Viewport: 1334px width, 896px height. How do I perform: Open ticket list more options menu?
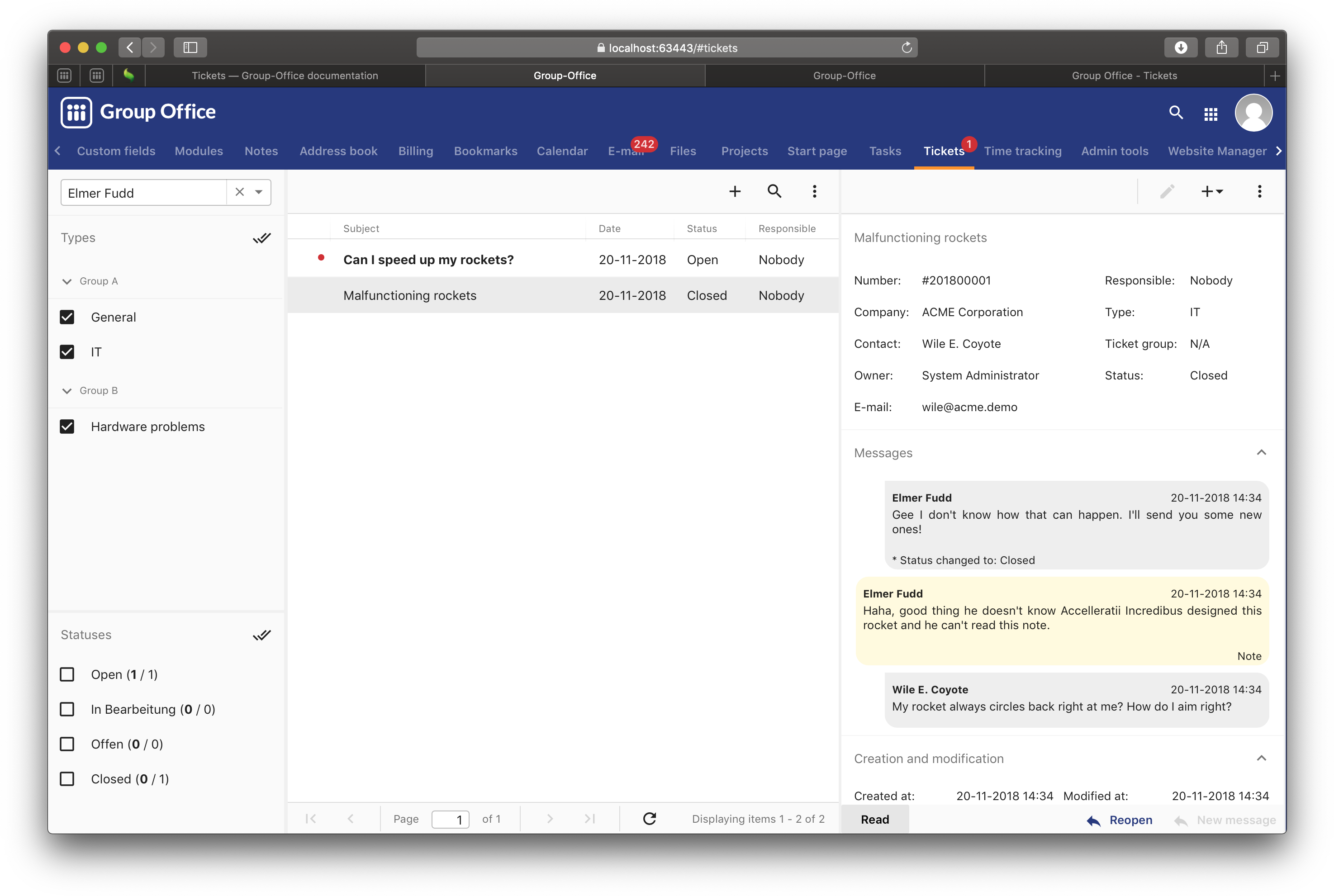point(814,191)
